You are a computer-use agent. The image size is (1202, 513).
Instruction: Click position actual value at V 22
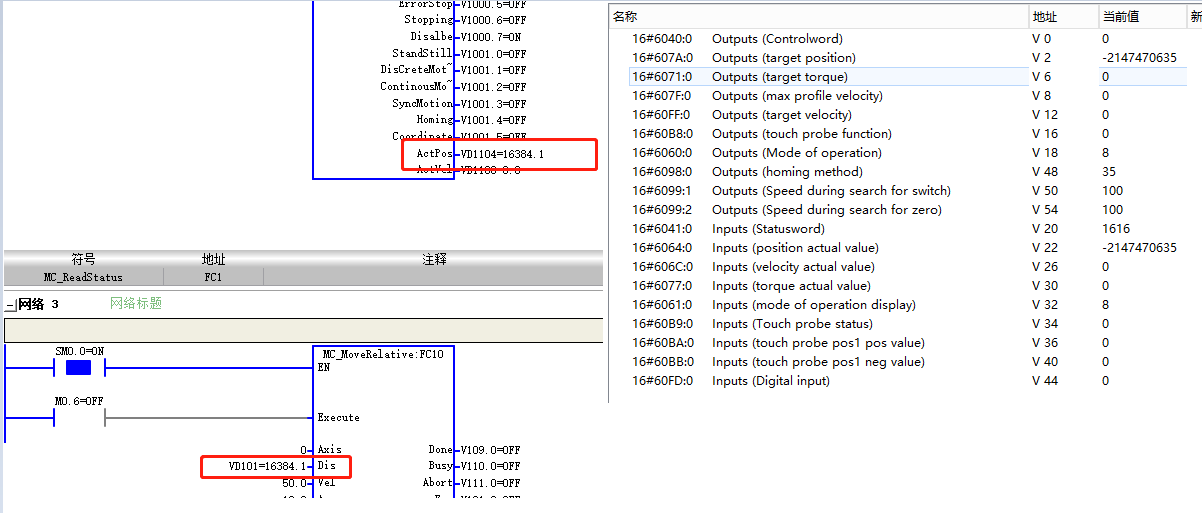[x=1139, y=248]
